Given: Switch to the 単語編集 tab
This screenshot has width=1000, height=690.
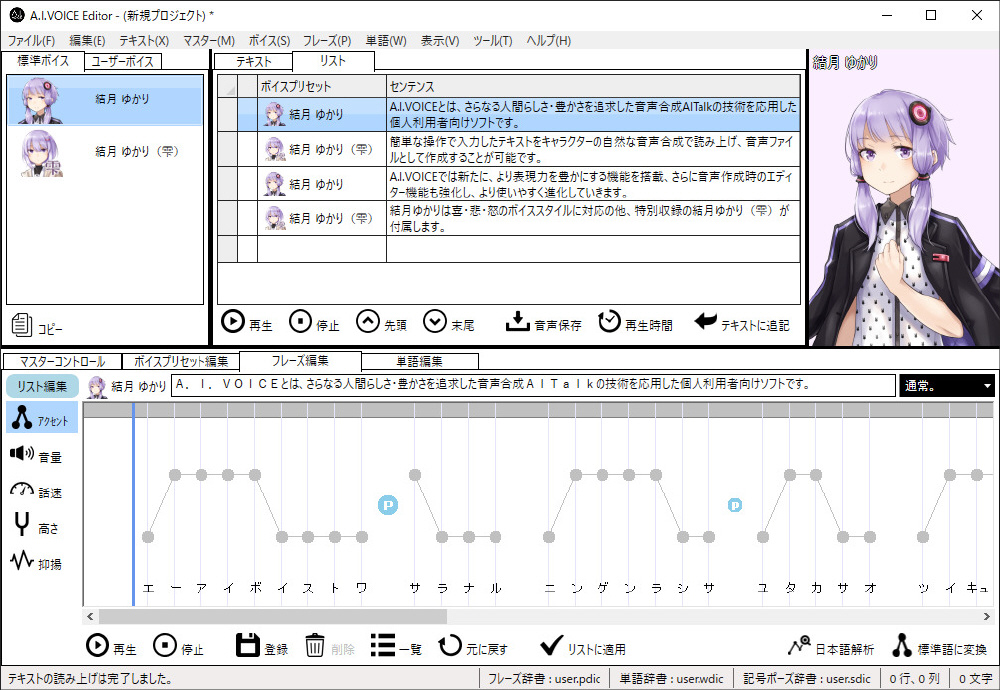Looking at the screenshot, I should (419, 362).
